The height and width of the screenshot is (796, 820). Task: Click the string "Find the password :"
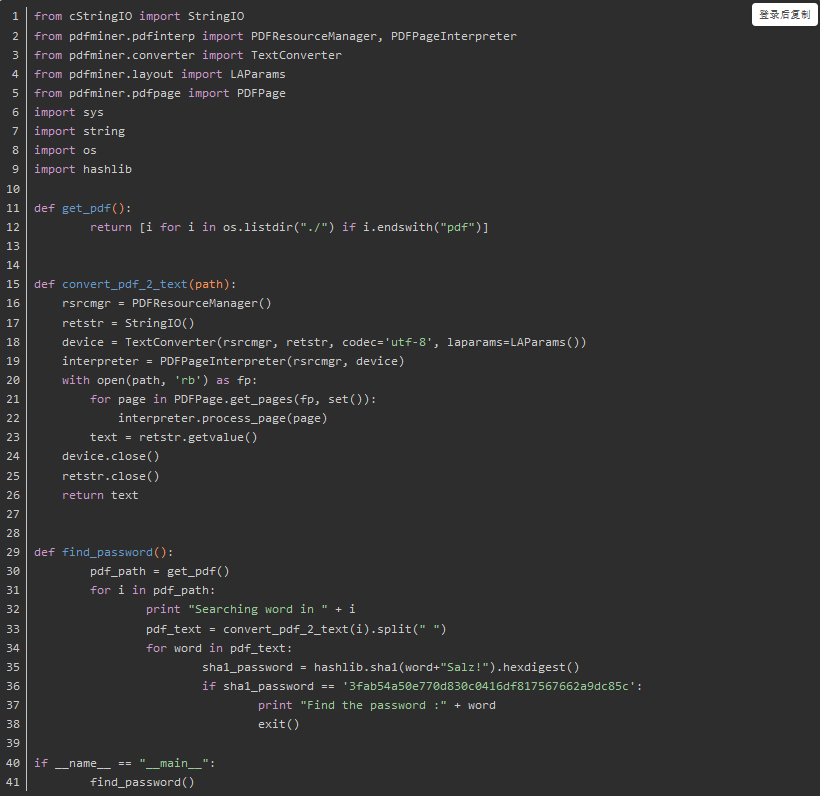tap(373, 706)
